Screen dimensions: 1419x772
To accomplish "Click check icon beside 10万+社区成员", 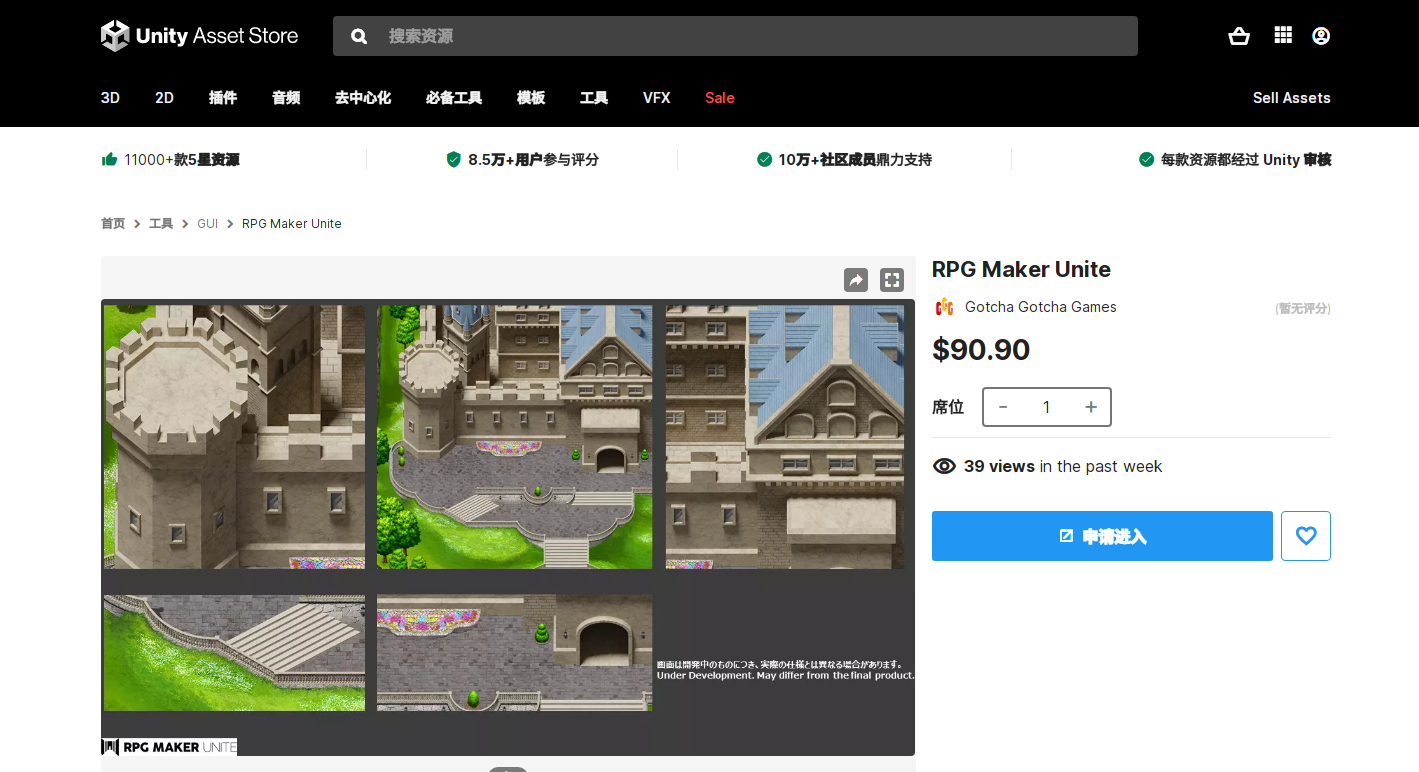I will coord(764,159).
